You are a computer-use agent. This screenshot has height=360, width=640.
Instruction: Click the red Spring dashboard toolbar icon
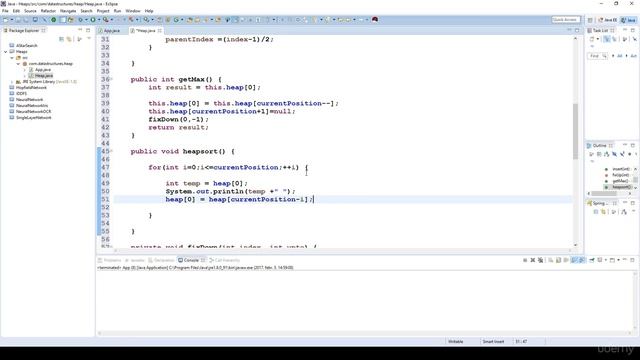click(x=375, y=20)
